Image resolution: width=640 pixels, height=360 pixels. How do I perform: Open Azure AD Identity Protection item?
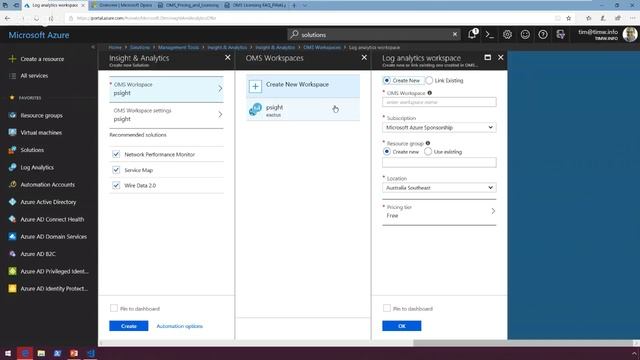pyautogui.click(x=54, y=289)
